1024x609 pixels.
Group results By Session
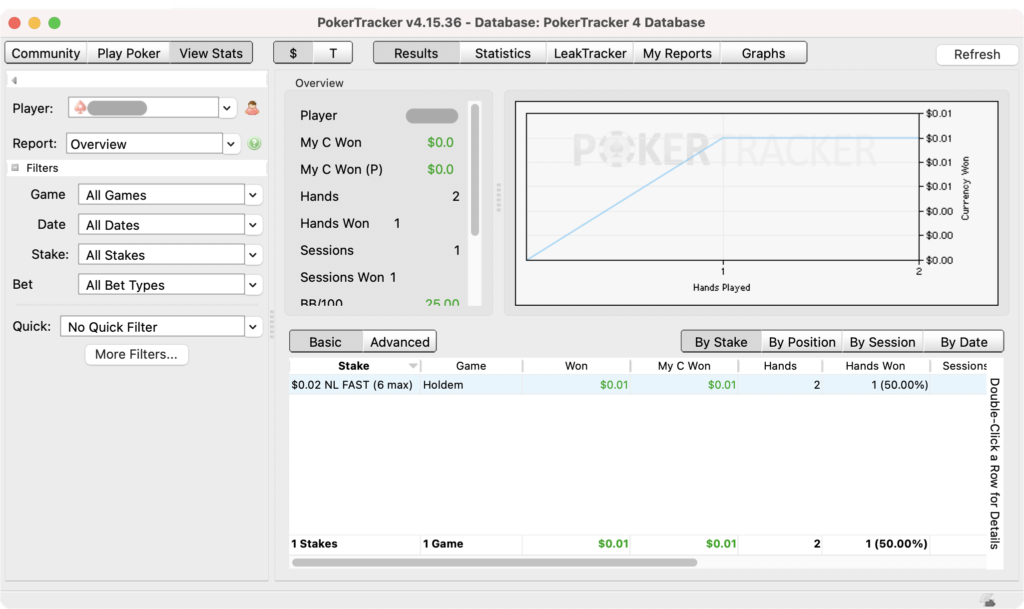882,341
